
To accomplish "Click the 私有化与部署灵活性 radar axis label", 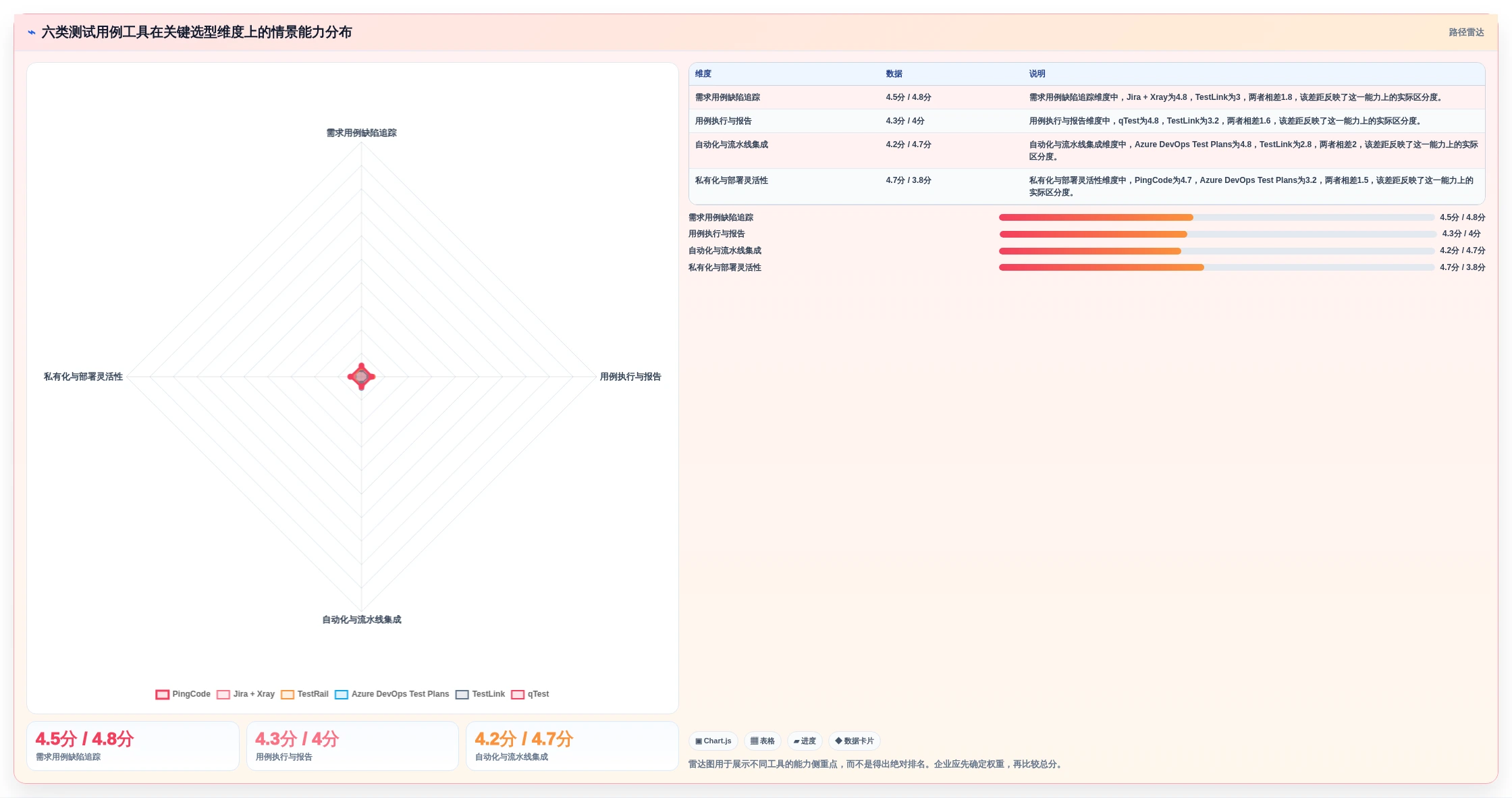I will 83,377.
